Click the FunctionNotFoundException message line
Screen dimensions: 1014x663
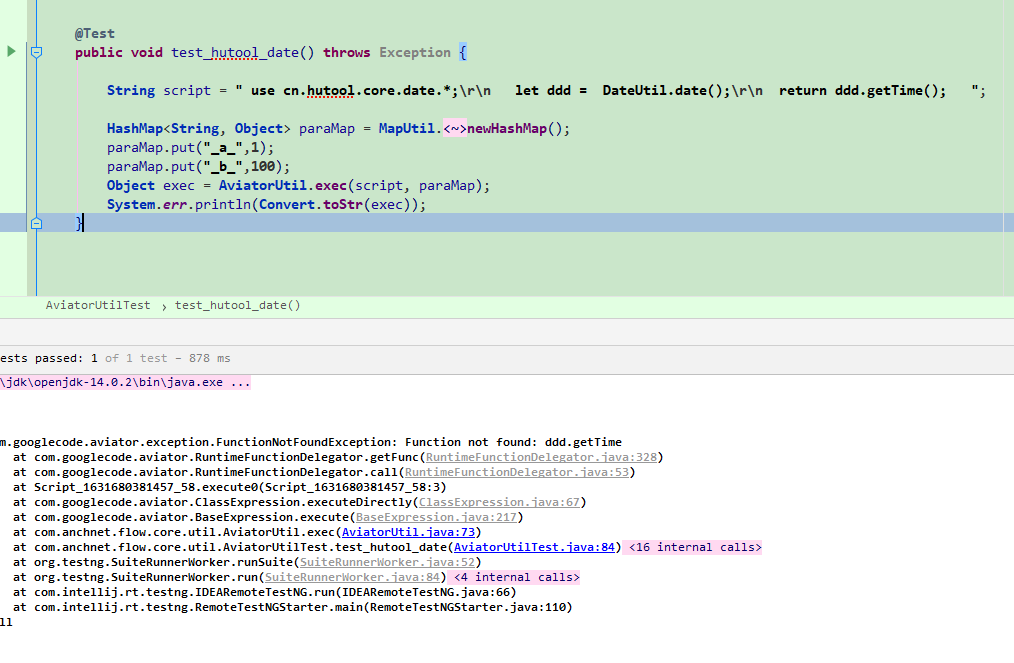[310, 442]
